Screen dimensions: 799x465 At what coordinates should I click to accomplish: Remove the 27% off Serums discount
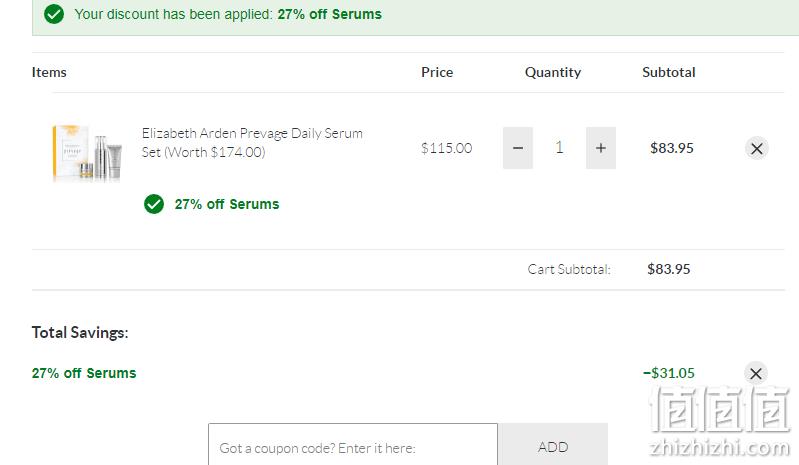tap(756, 373)
